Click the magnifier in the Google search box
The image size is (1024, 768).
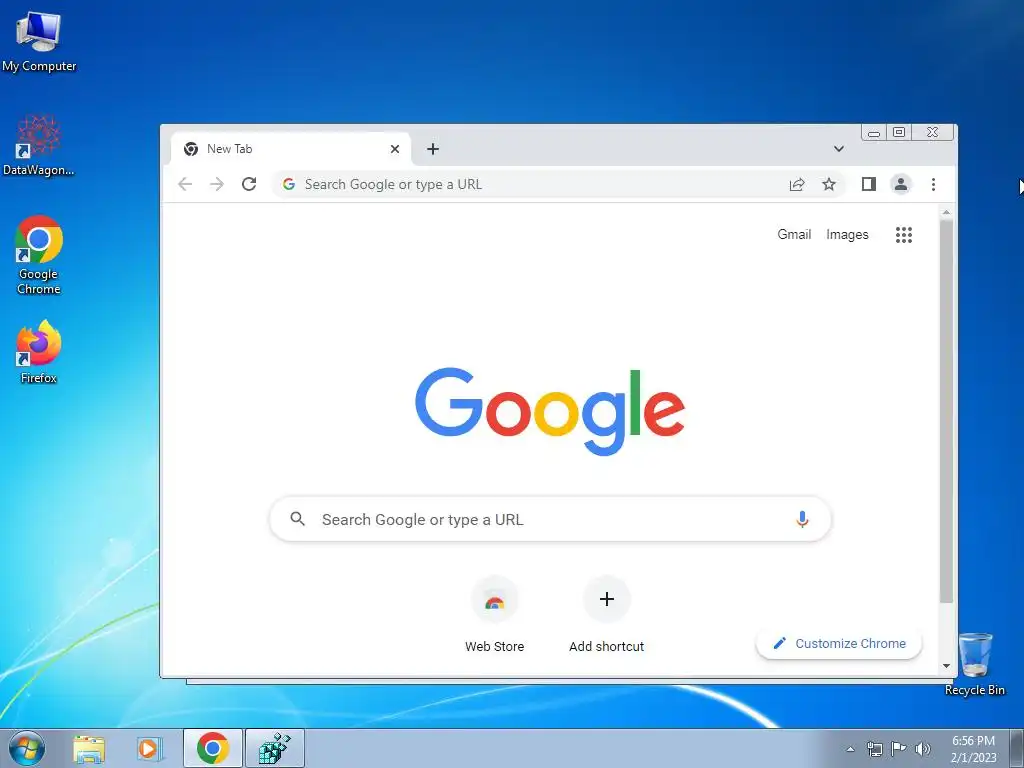coord(298,519)
